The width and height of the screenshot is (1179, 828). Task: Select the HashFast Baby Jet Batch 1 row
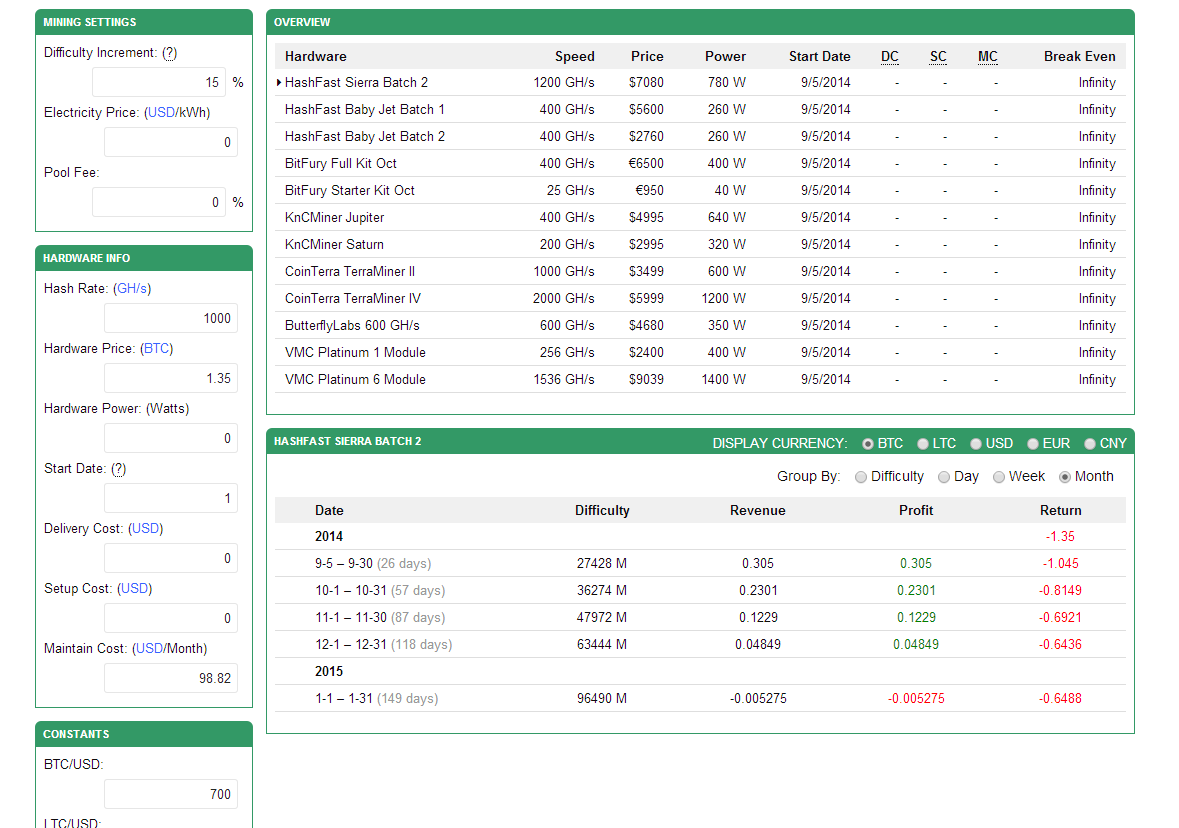pos(700,110)
